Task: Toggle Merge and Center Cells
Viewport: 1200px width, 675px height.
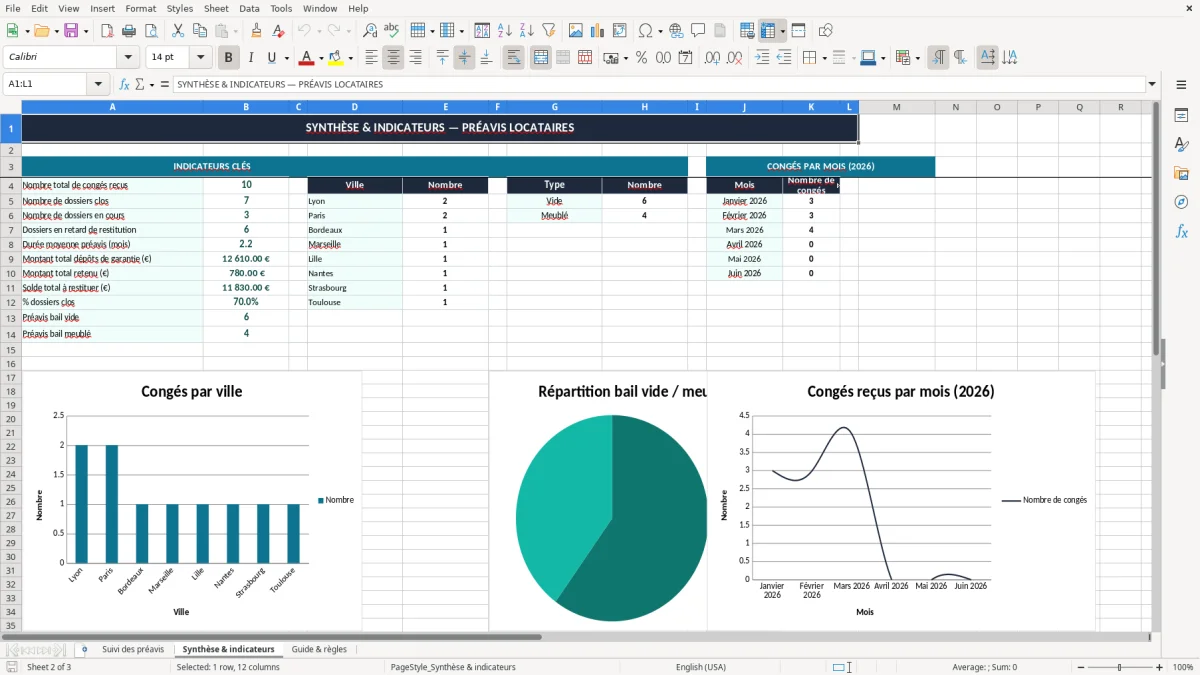Action: tap(541, 58)
